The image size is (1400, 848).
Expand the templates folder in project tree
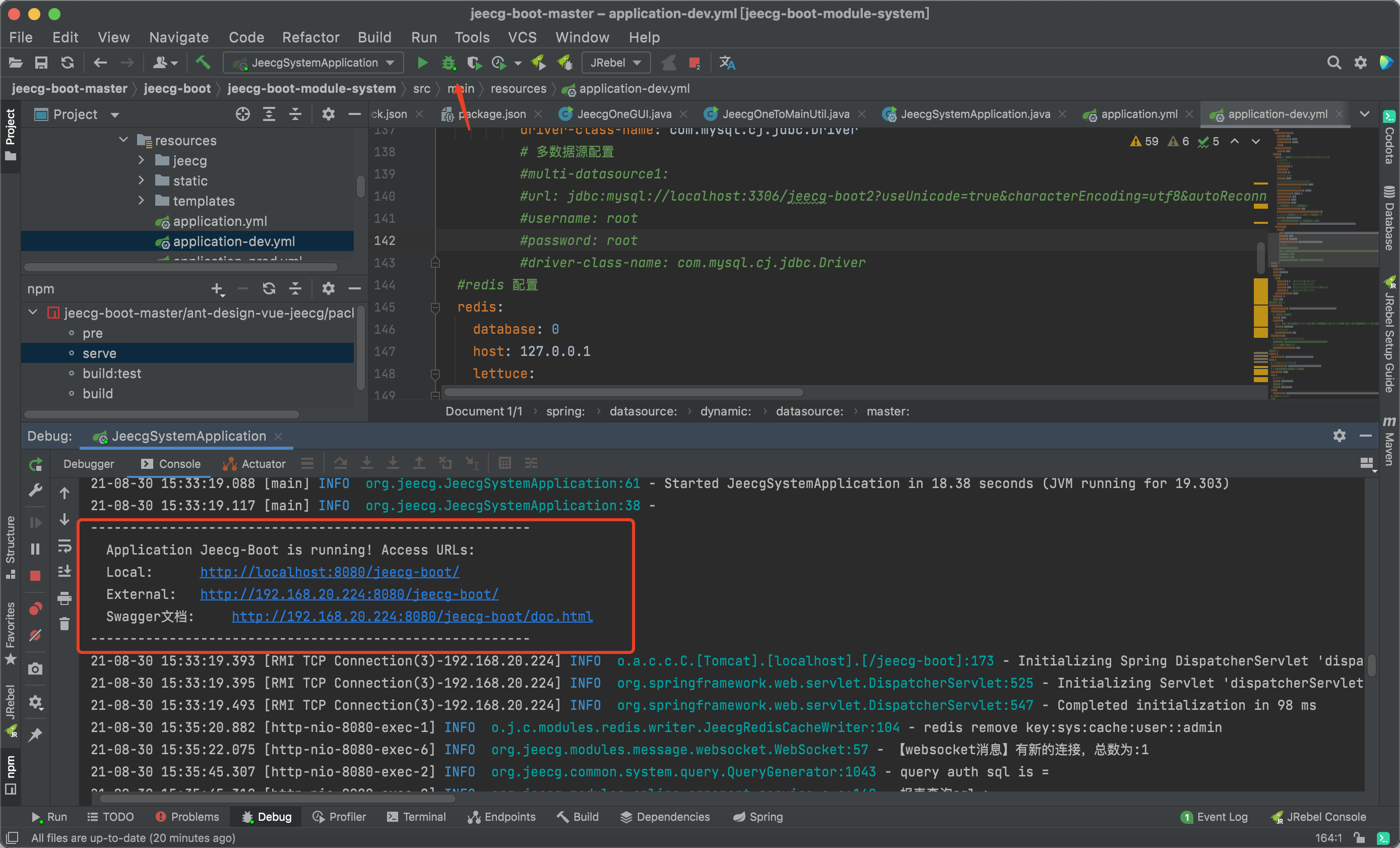(x=141, y=201)
